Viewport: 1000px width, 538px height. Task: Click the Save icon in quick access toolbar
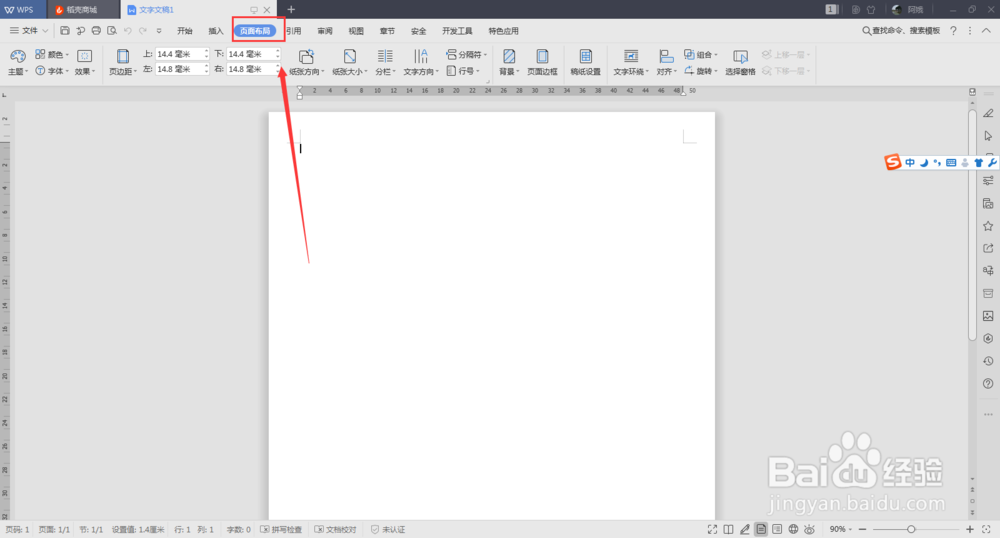pos(64,31)
